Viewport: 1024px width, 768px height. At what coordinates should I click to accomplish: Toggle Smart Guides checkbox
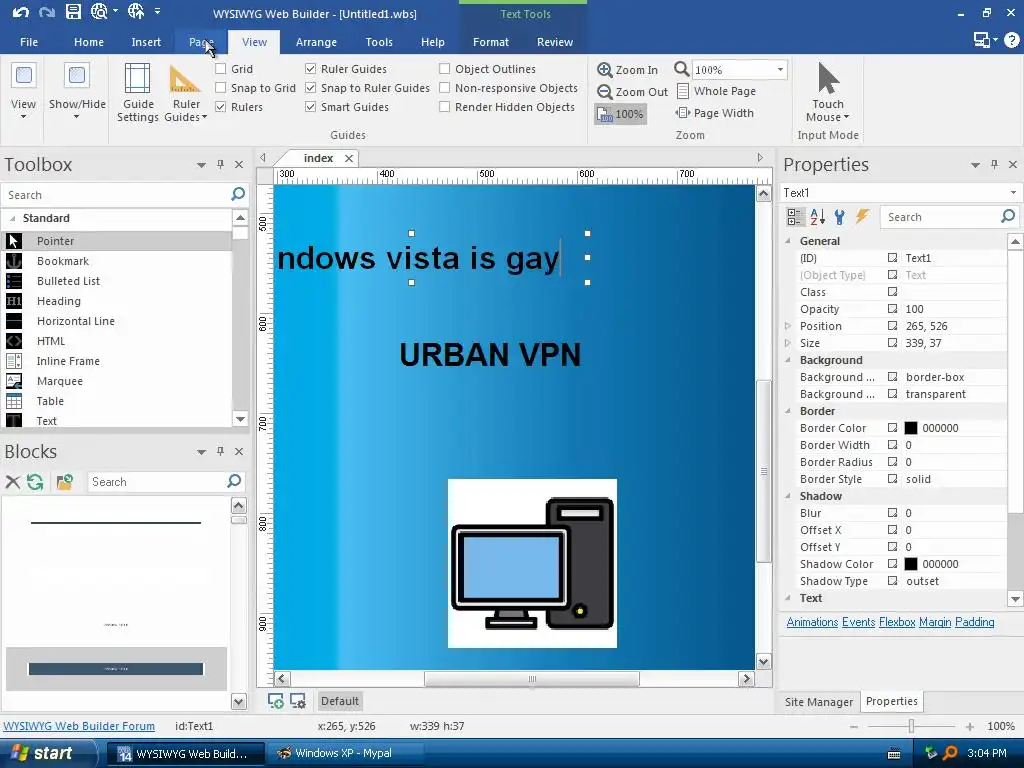click(311, 106)
